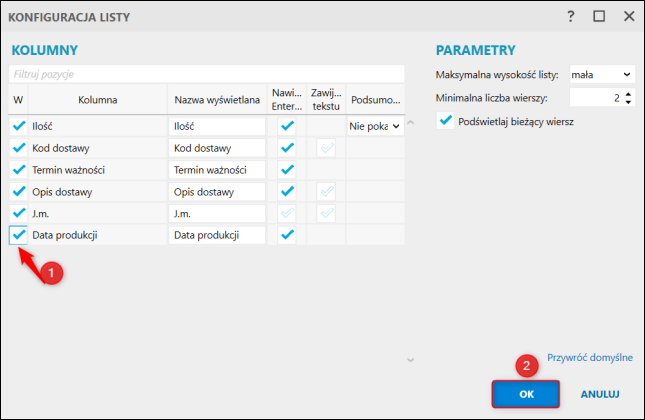The height and width of the screenshot is (420, 645).
Task: Maximize the Konfiguracja listy dialog
Action: 599,16
